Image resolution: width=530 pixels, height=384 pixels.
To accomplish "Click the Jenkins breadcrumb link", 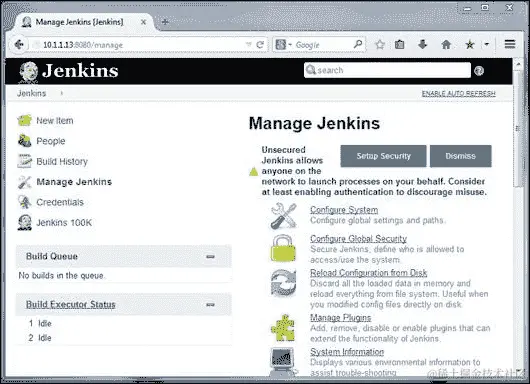I will 31,93.
